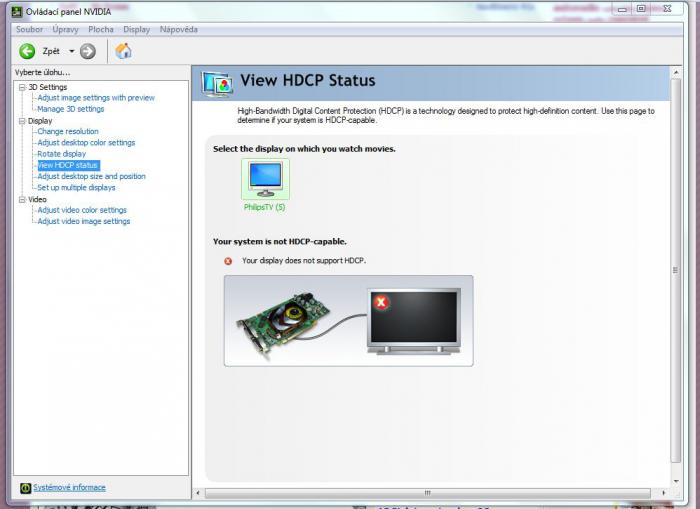Select Change resolution in the task tree

(x=68, y=131)
